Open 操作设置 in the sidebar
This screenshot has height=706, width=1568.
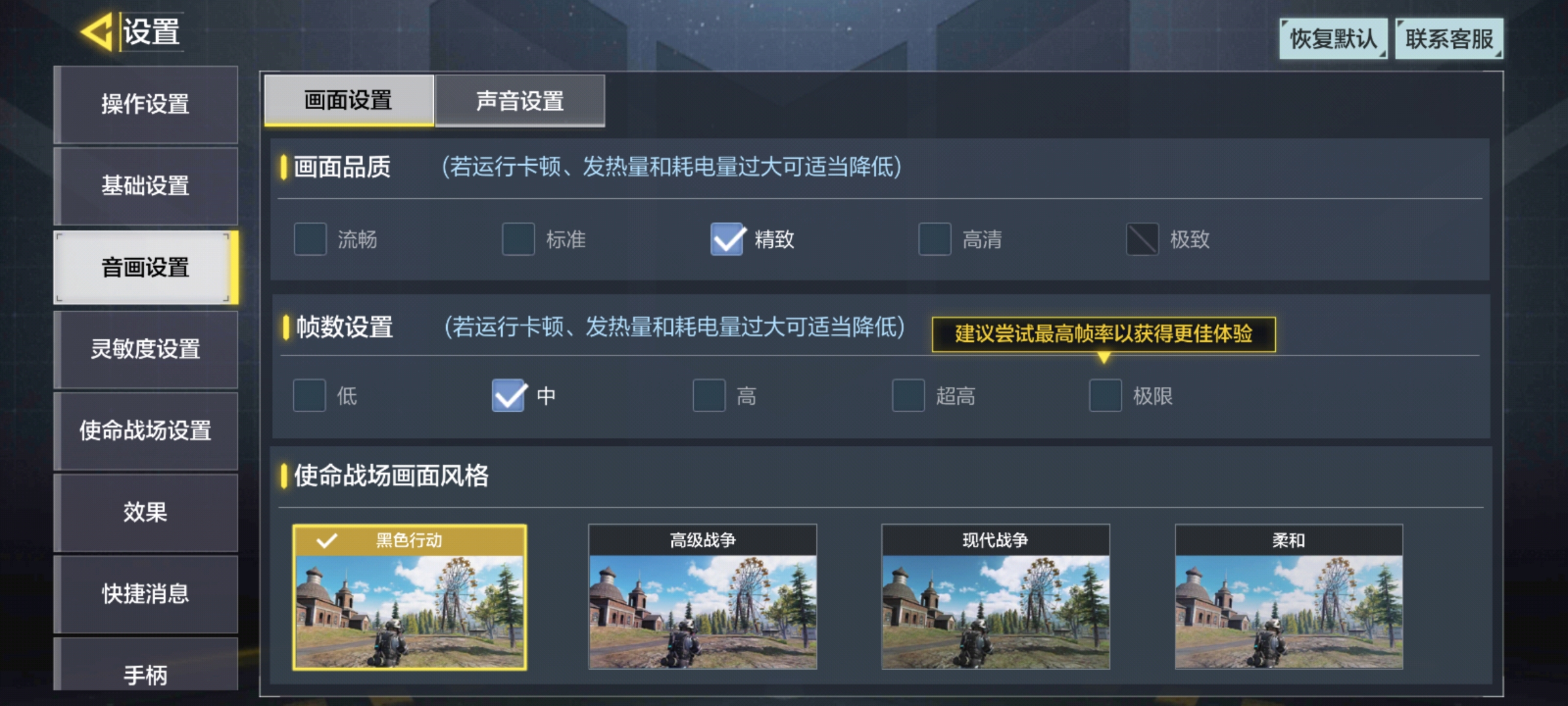click(146, 105)
